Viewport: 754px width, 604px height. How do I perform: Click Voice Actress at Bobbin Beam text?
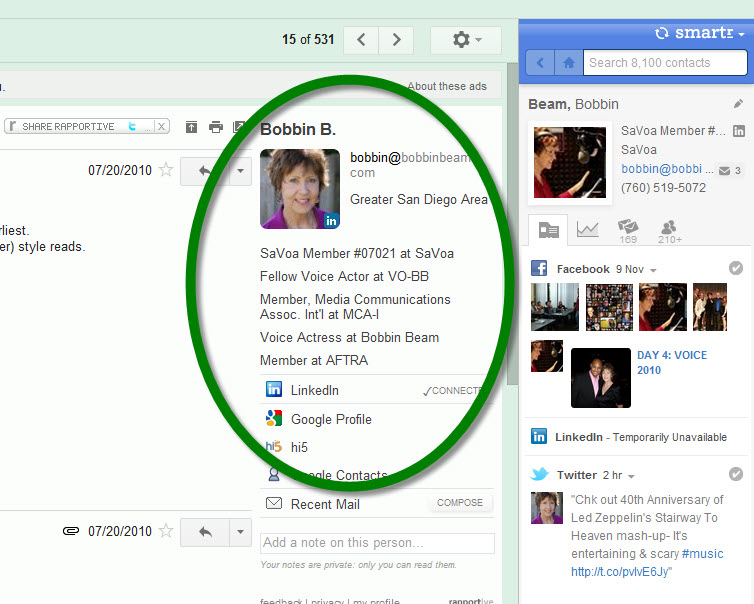coord(349,338)
